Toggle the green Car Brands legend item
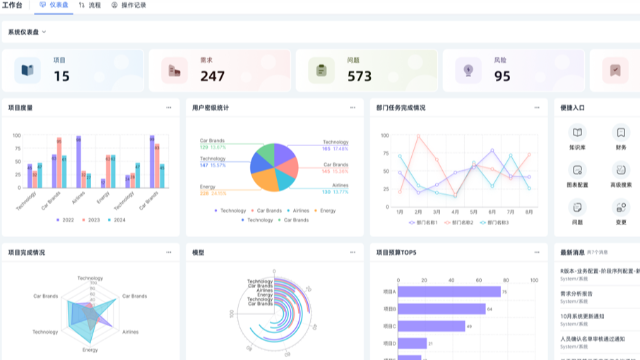The width and height of the screenshot is (640, 360). 293,220
